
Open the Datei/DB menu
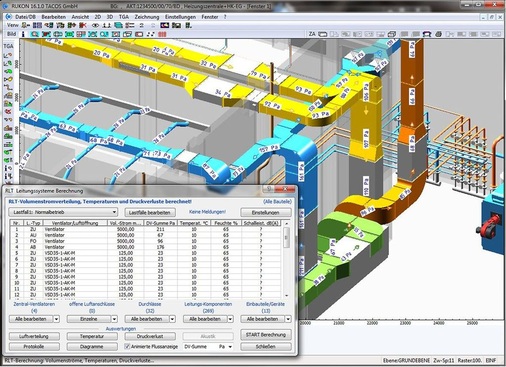coord(25,17)
